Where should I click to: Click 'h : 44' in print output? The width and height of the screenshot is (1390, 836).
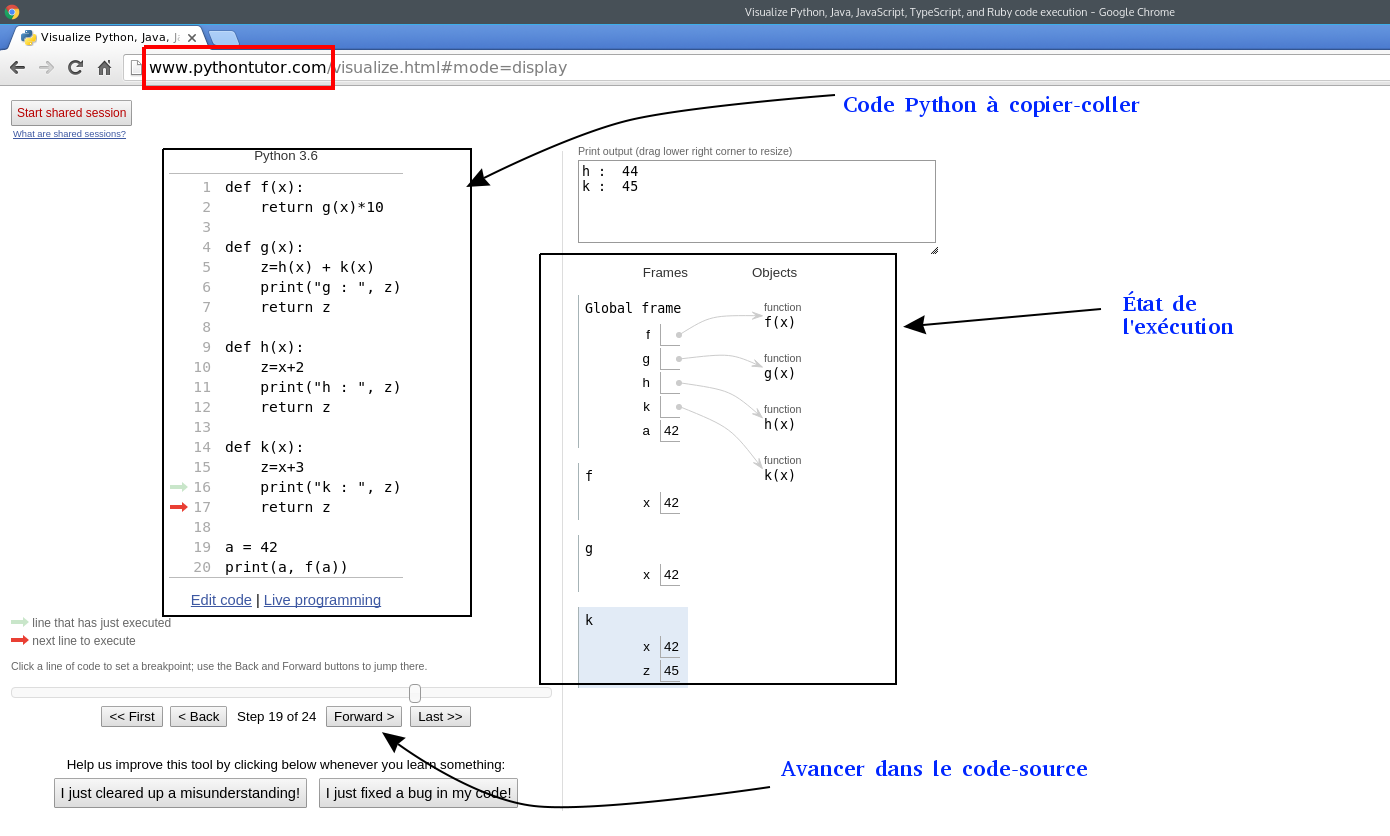coord(610,171)
